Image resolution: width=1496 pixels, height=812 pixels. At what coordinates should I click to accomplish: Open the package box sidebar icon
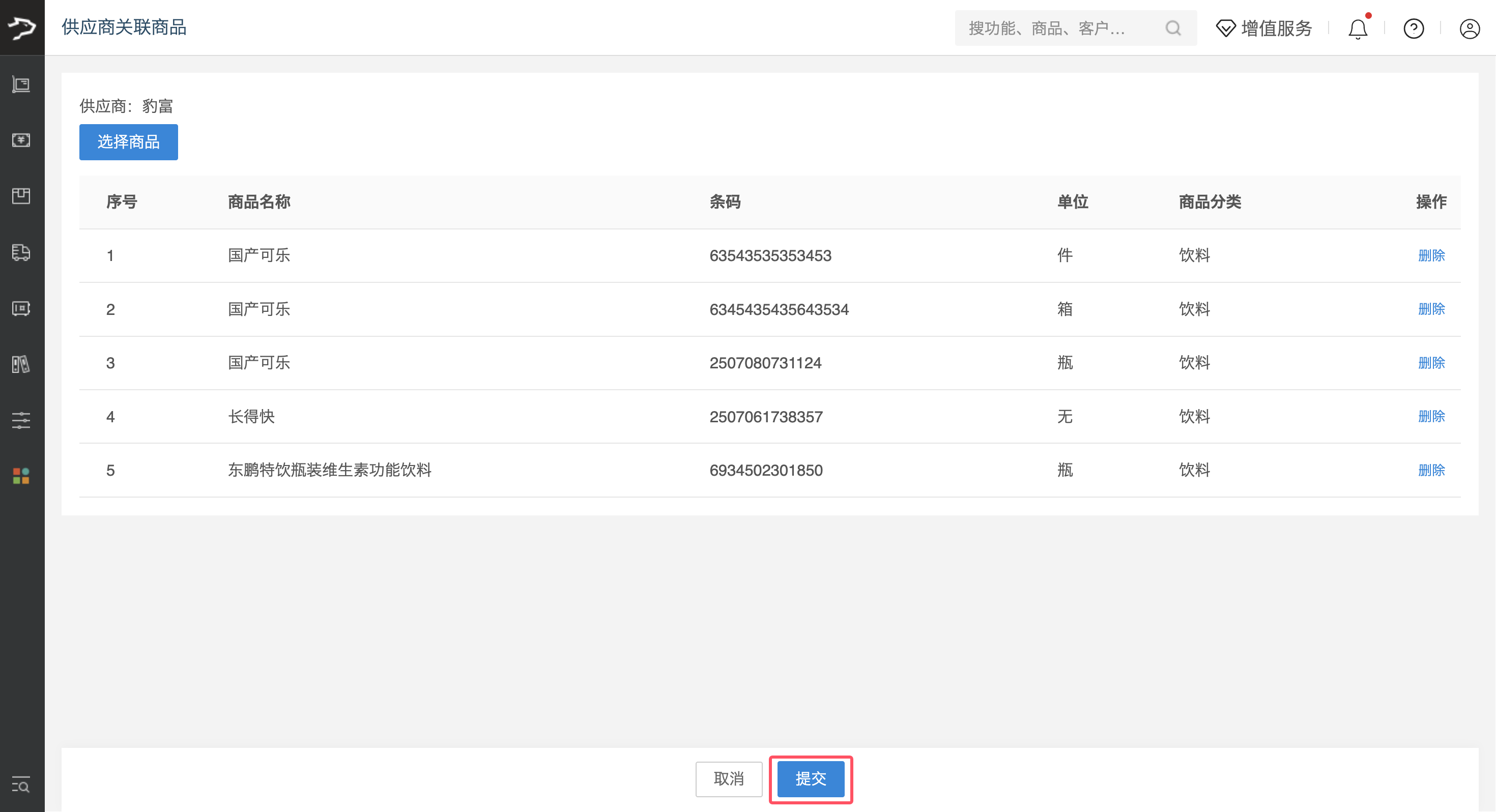pos(21,196)
